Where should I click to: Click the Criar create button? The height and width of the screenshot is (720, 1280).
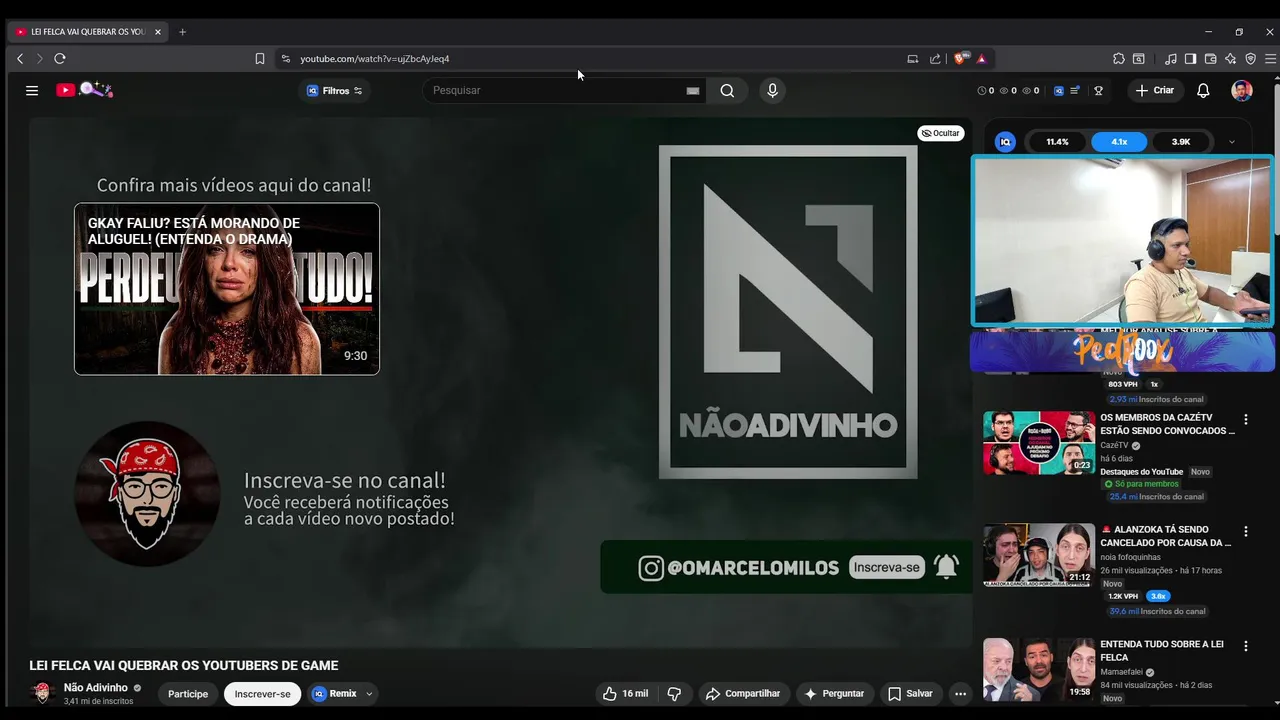pyautogui.click(x=1155, y=90)
